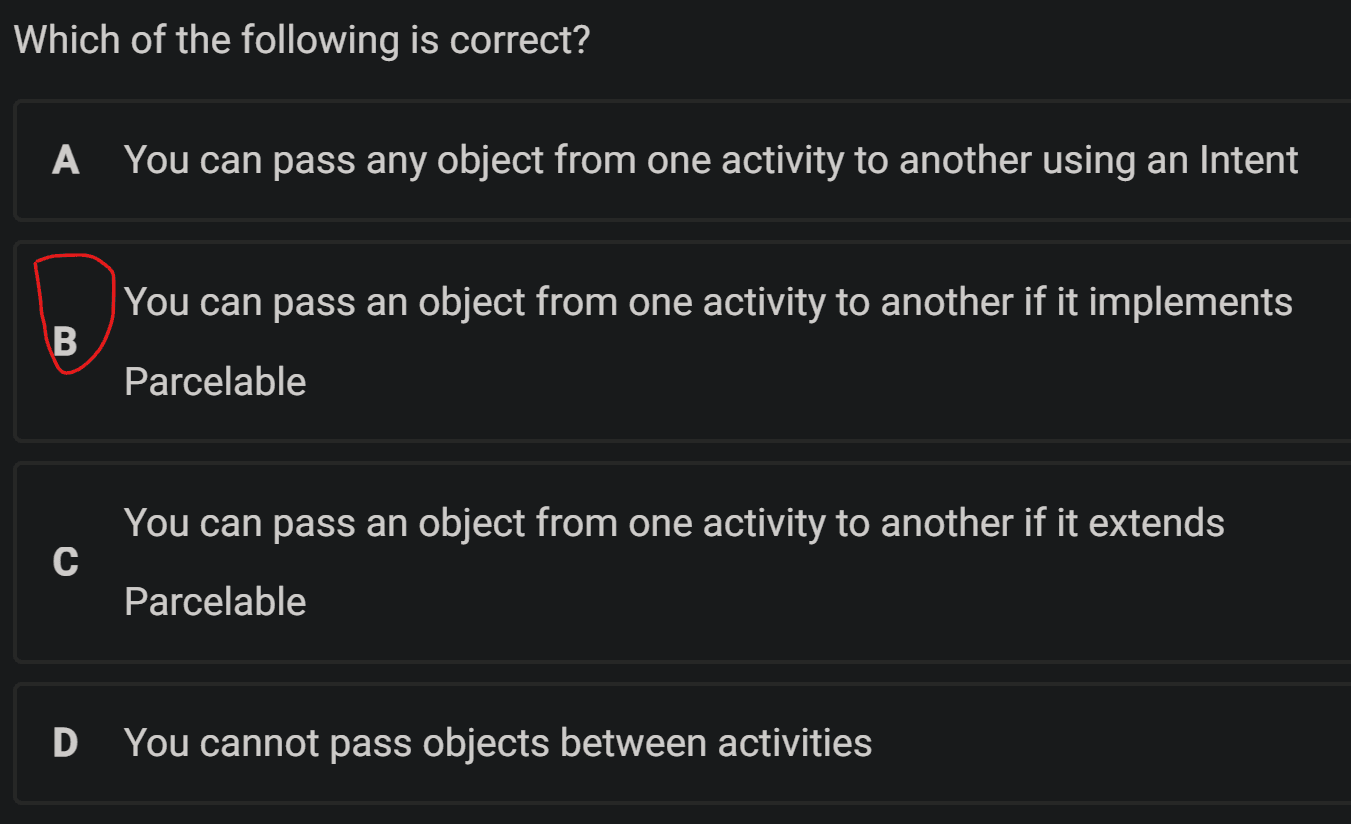
Task: Select answer option letter A
Action: point(66,160)
